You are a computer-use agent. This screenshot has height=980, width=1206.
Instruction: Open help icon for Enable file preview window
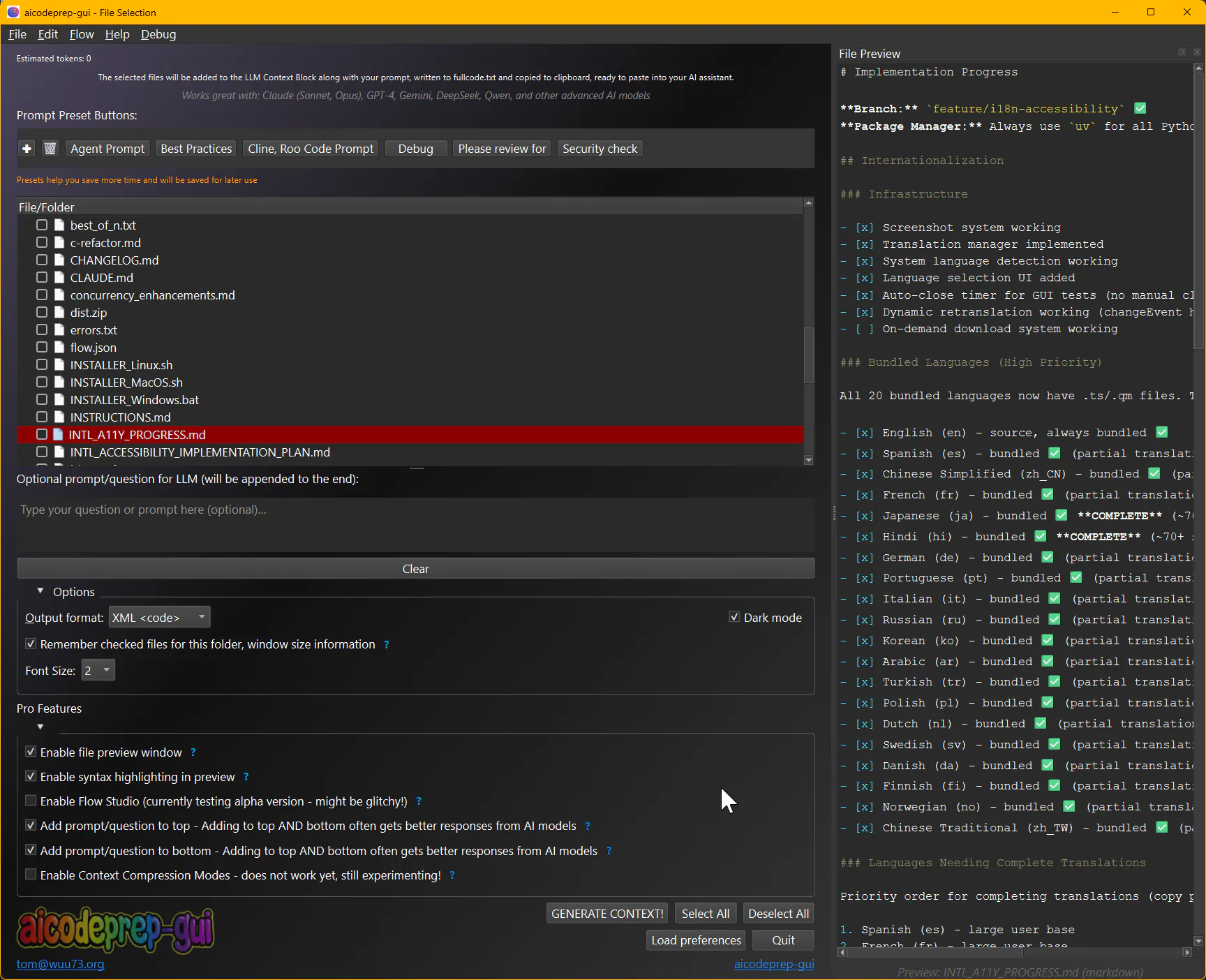[x=193, y=752]
